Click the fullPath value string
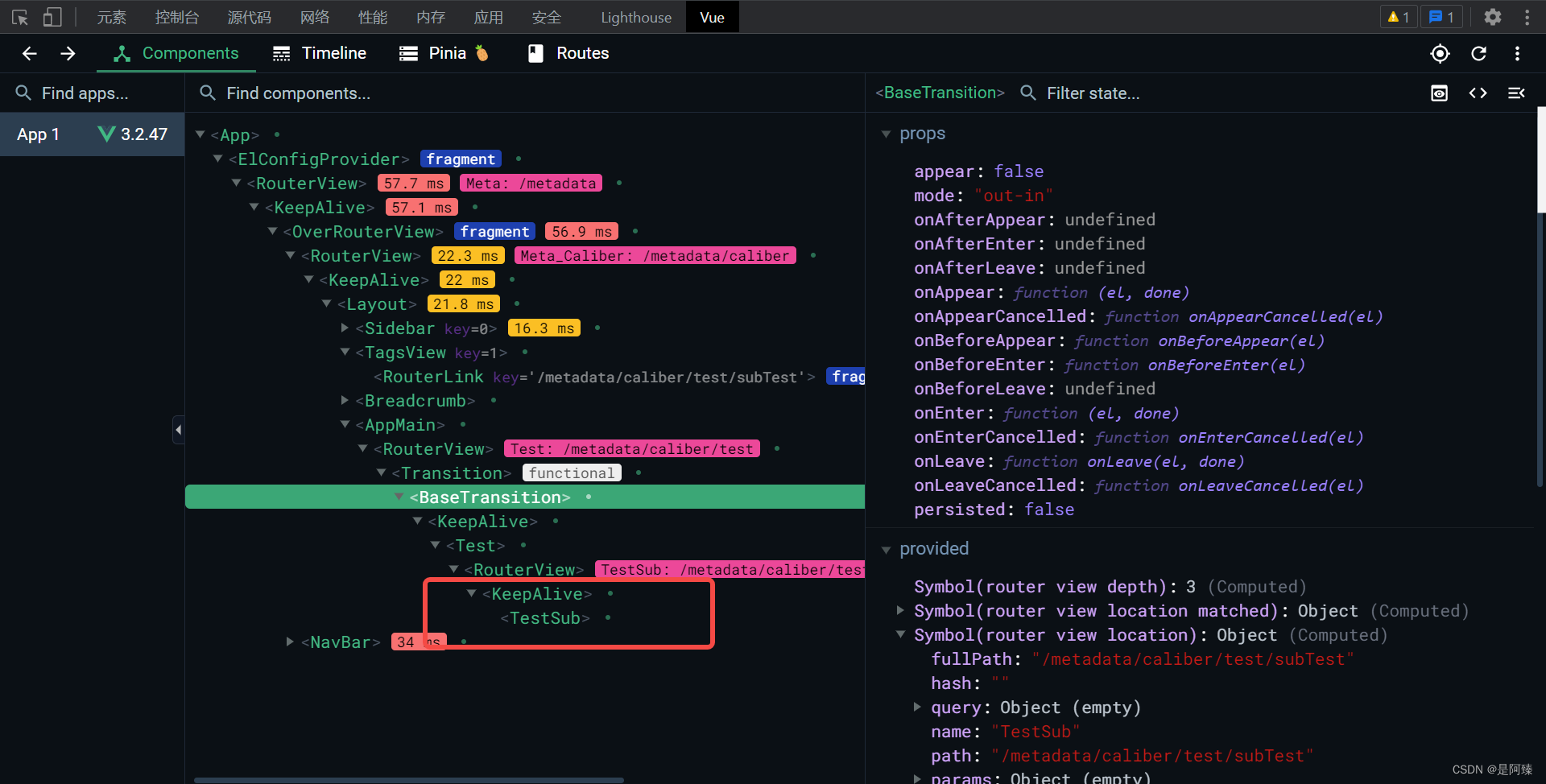 tap(1193, 659)
